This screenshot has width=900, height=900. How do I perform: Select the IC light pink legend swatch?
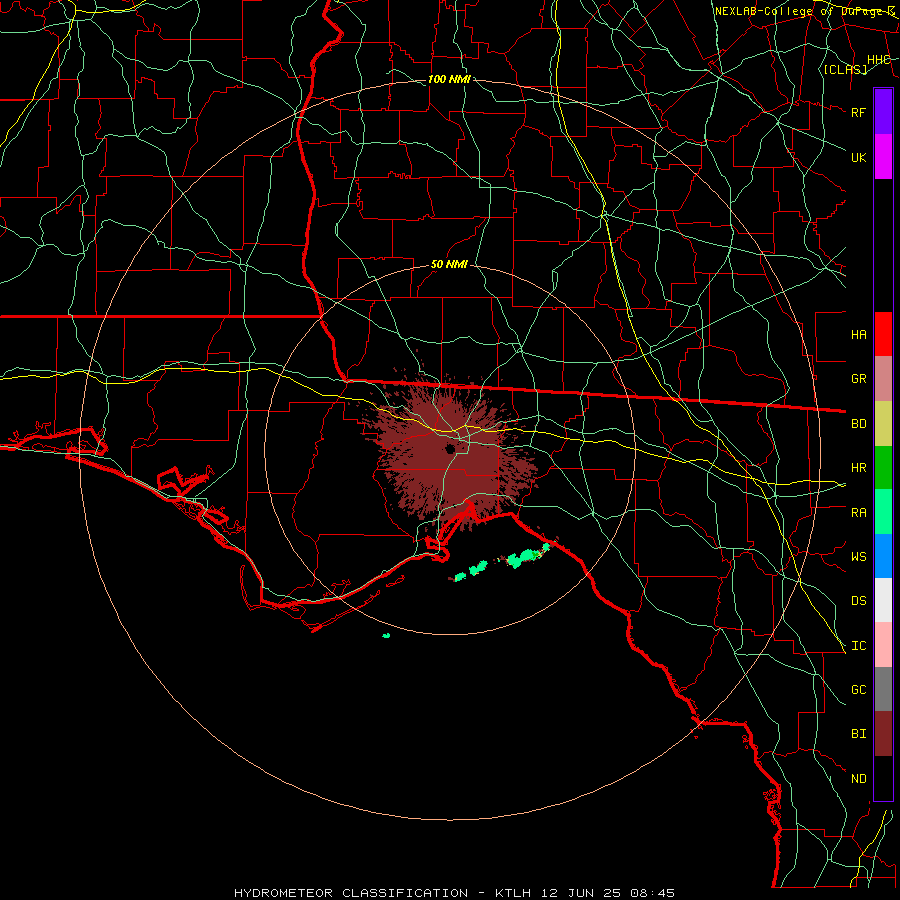[883, 645]
